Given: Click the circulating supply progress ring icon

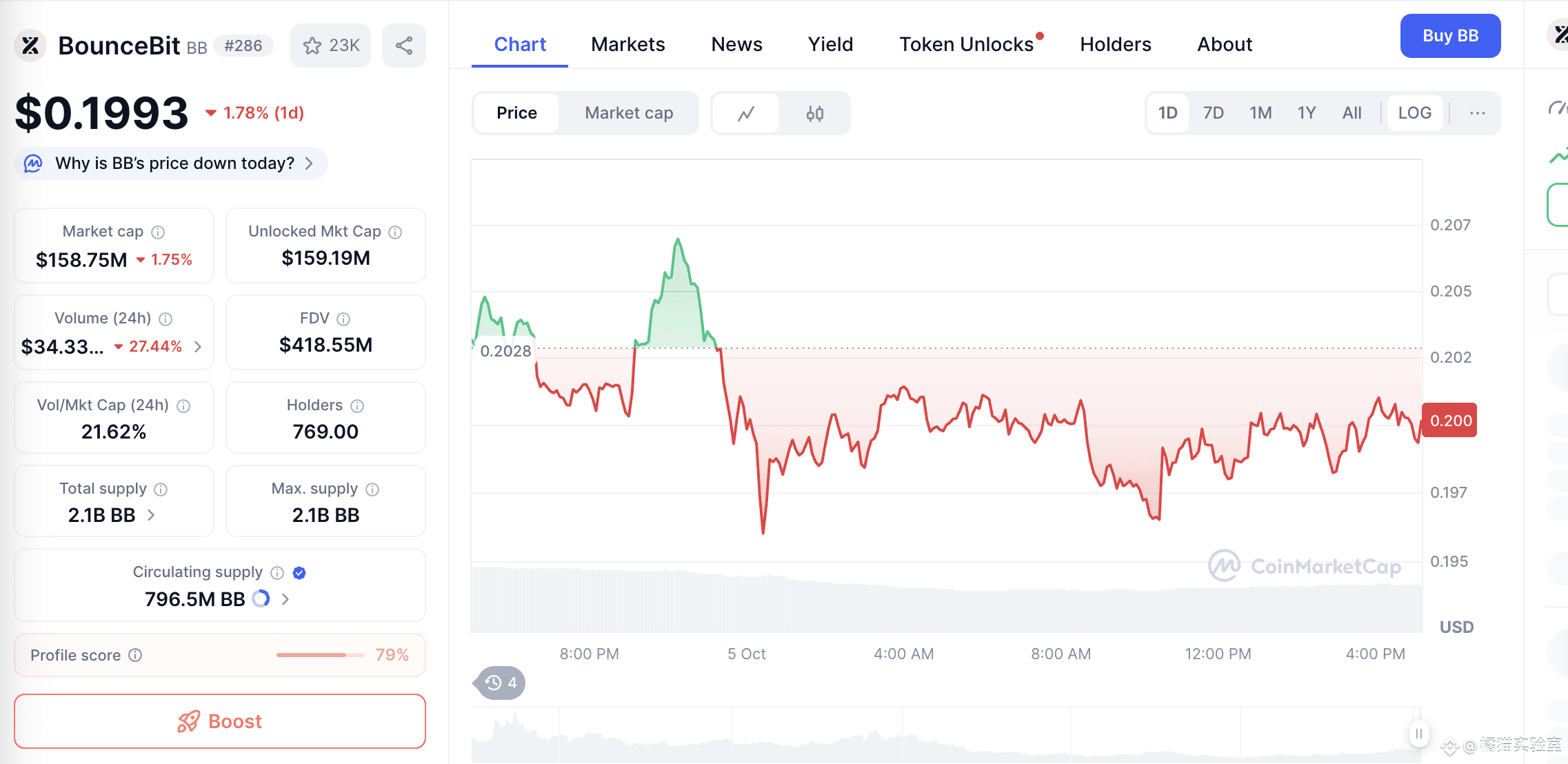Looking at the screenshot, I should pos(261,599).
